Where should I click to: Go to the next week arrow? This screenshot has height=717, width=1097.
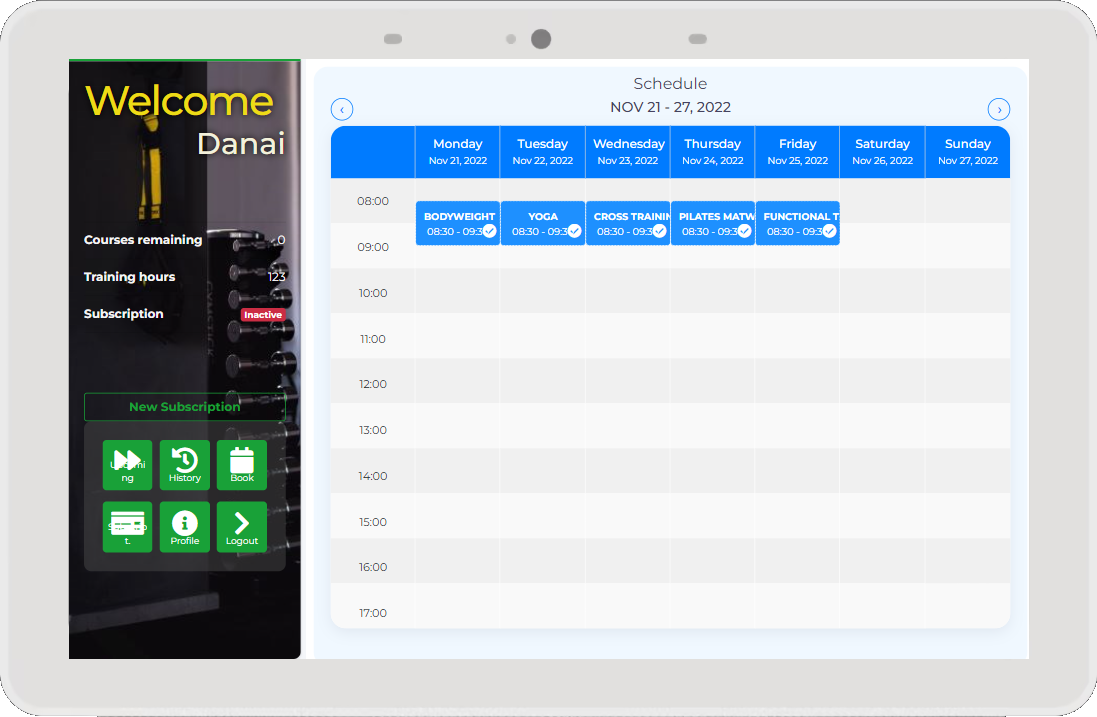[x=999, y=109]
